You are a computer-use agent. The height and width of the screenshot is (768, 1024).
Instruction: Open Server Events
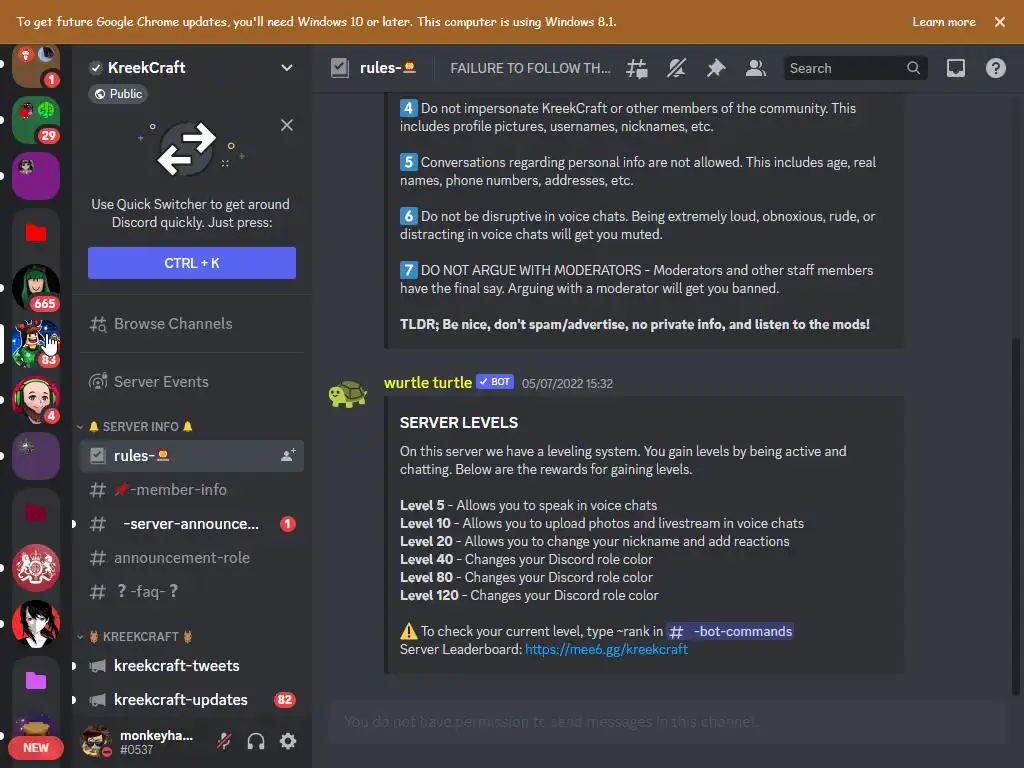tap(192, 382)
